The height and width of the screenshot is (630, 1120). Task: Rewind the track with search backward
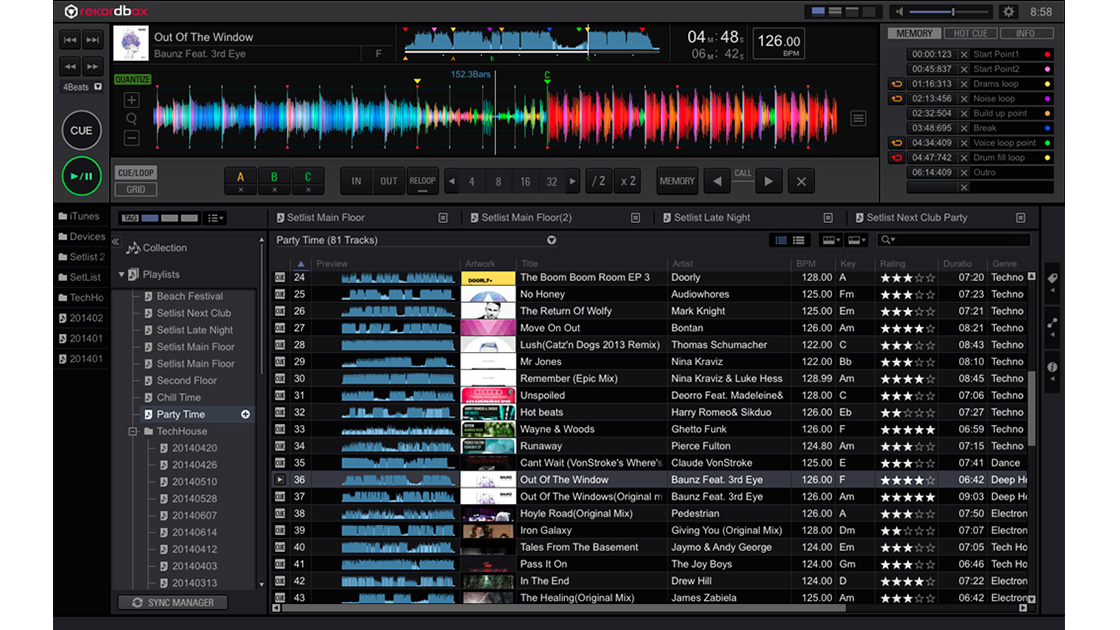(70, 66)
